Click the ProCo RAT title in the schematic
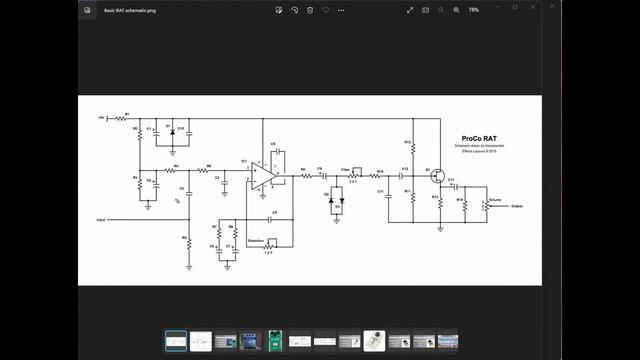This screenshot has height=360, width=640. [479, 139]
